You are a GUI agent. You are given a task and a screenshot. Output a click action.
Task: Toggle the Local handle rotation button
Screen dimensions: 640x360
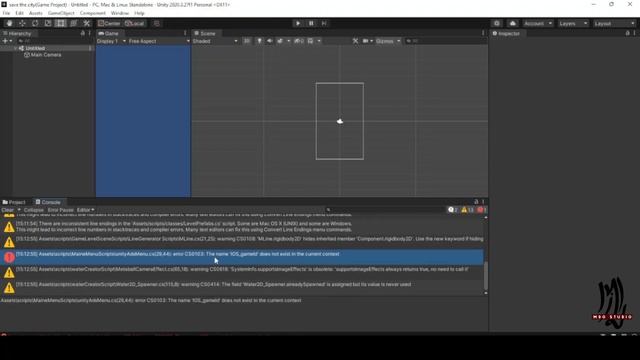[x=134, y=23]
